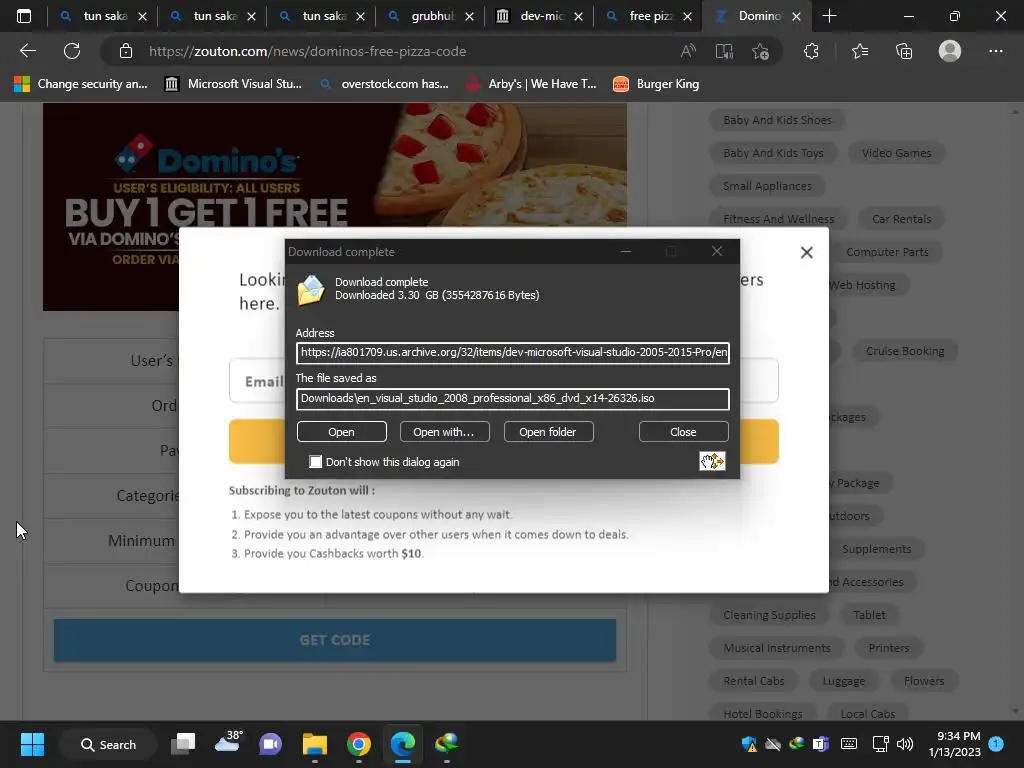Open Burger King bookmark
Screen dimensions: 1024x768
tap(656, 84)
